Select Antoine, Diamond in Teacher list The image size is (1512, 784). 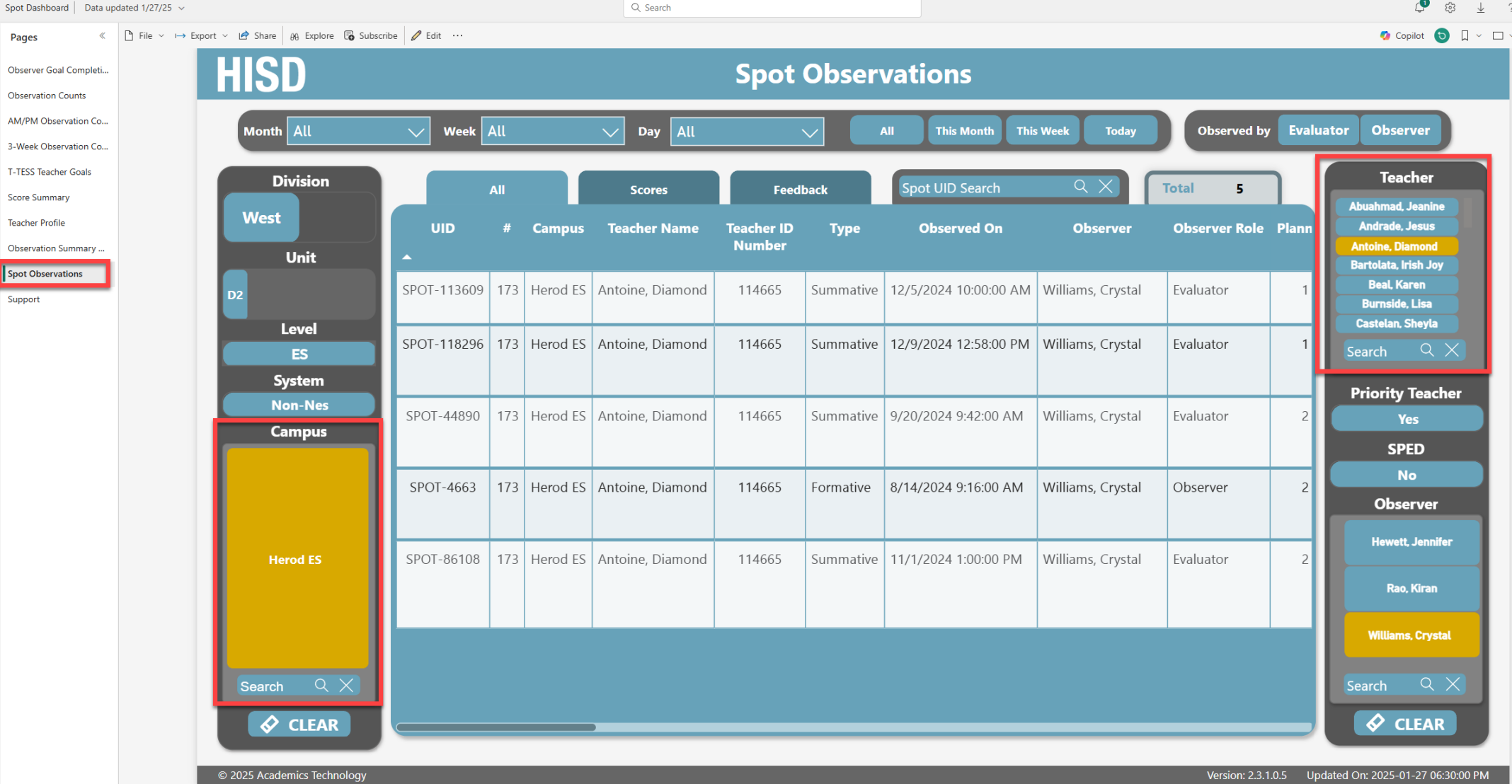pyautogui.click(x=1396, y=246)
